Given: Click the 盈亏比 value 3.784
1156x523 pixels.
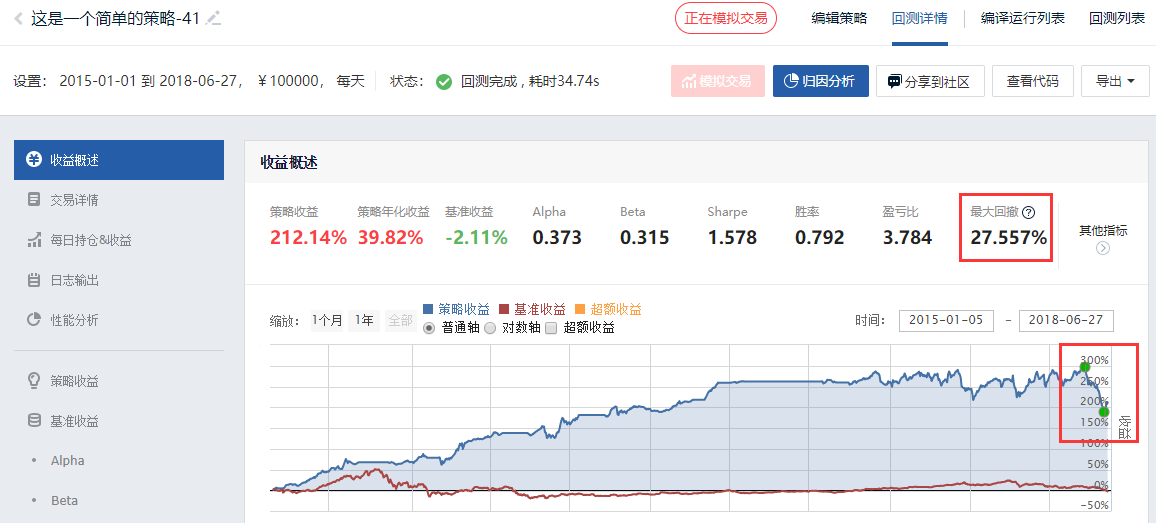Looking at the screenshot, I should 908,238.
